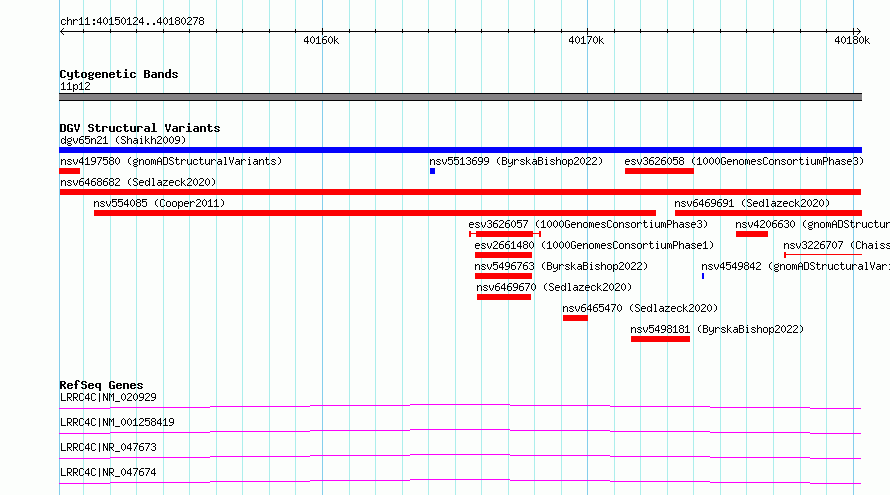The height and width of the screenshot is (495, 890).
Task: Open LRRC4C|NM_001258419 transcript label
Action: pyautogui.click(x=117, y=422)
